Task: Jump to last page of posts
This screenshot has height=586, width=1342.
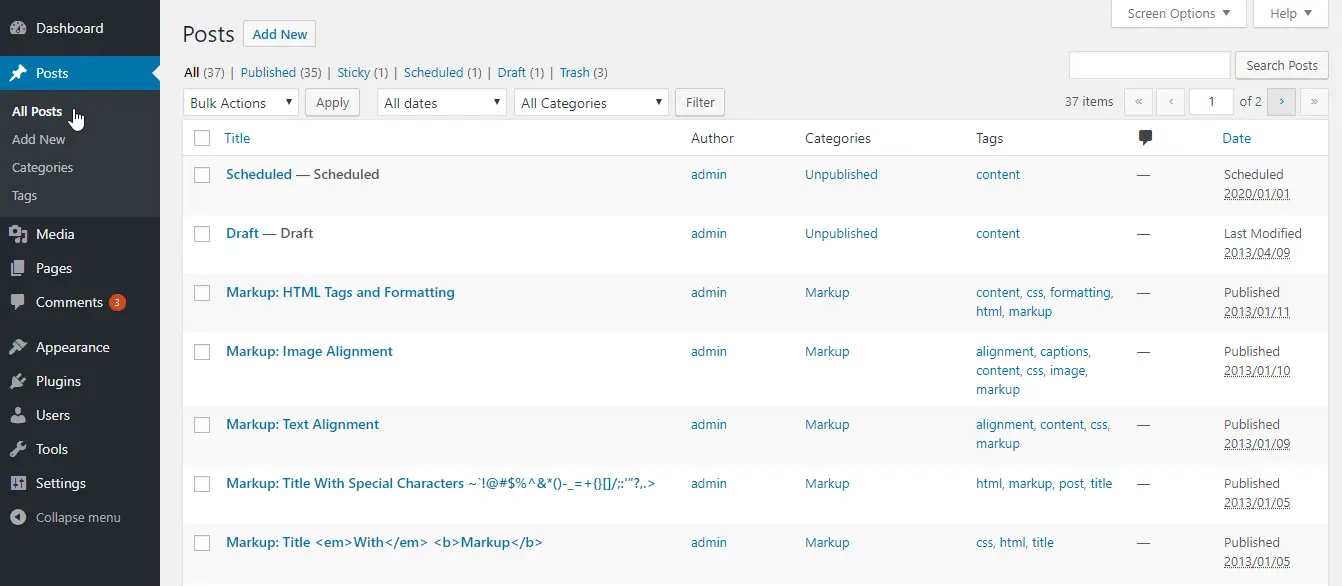Action: 1314,102
